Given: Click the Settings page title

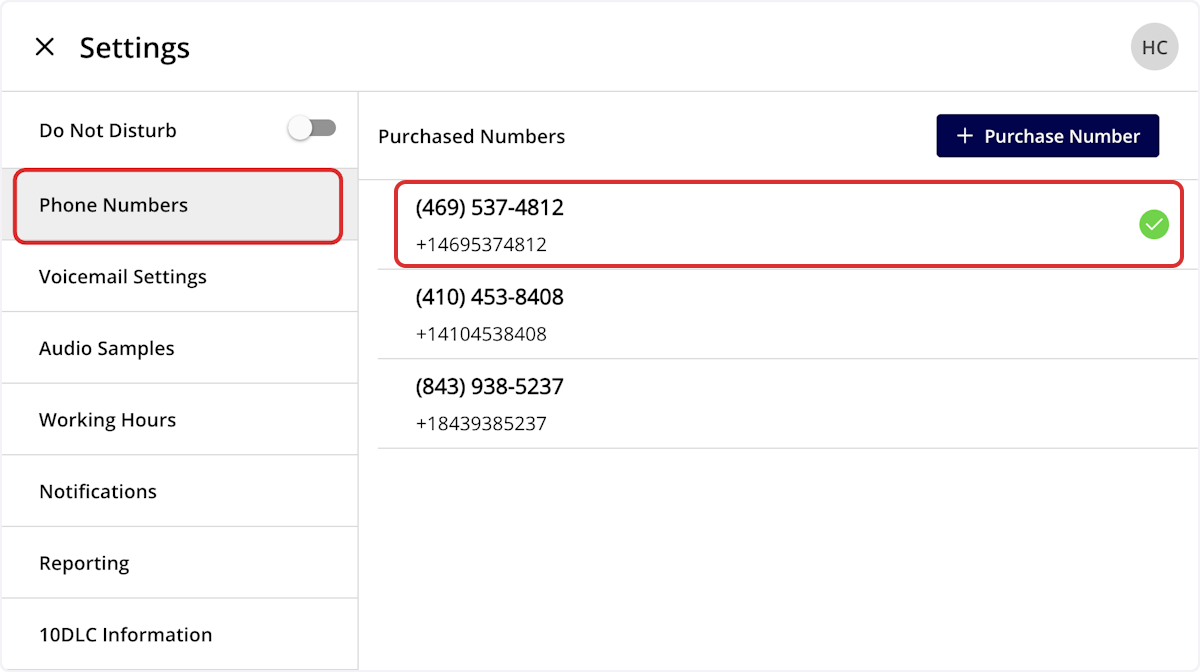Looking at the screenshot, I should (x=135, y=48).
